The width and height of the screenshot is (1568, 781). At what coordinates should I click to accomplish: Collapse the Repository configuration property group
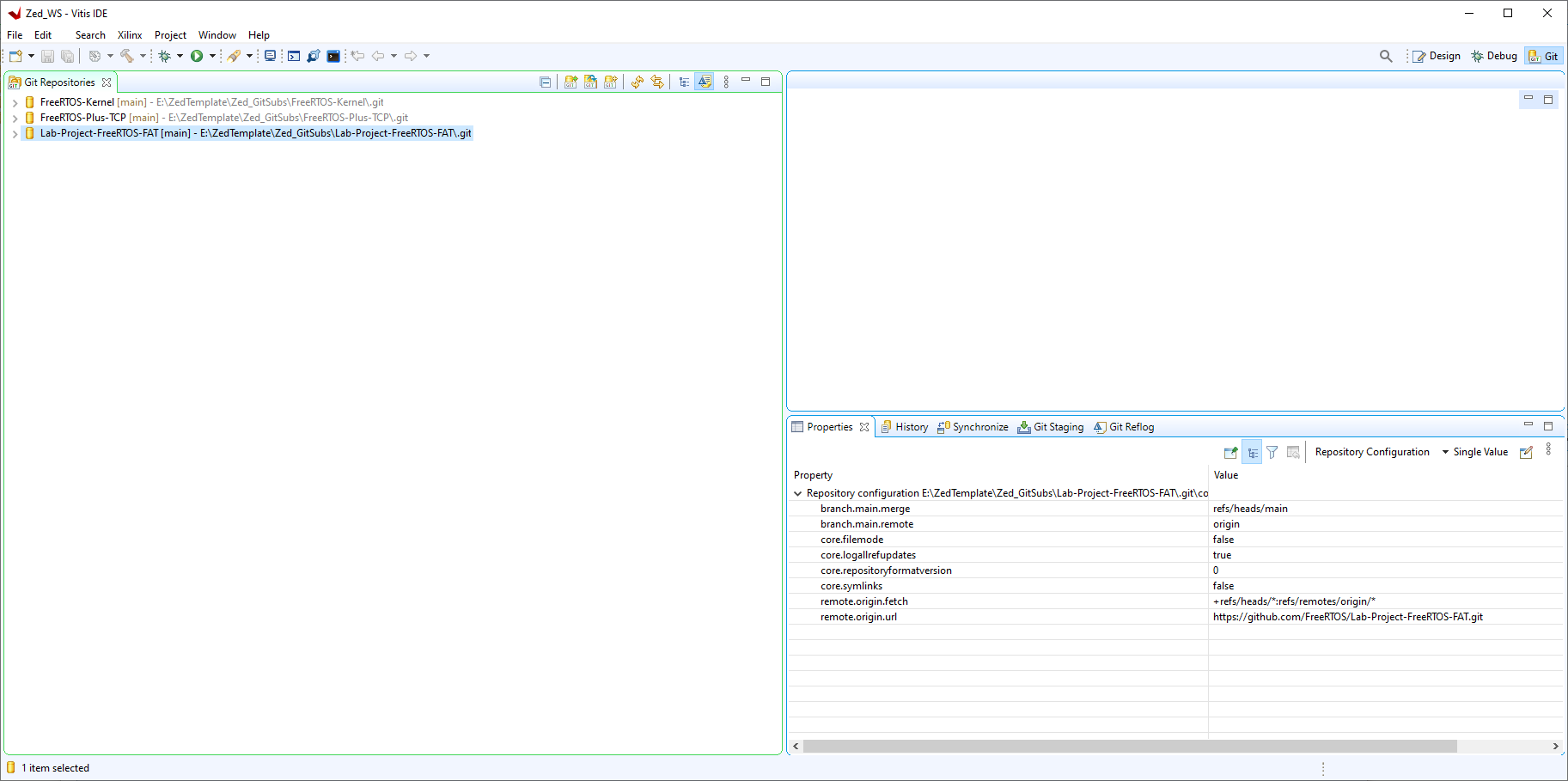click(x=797, y=493)
